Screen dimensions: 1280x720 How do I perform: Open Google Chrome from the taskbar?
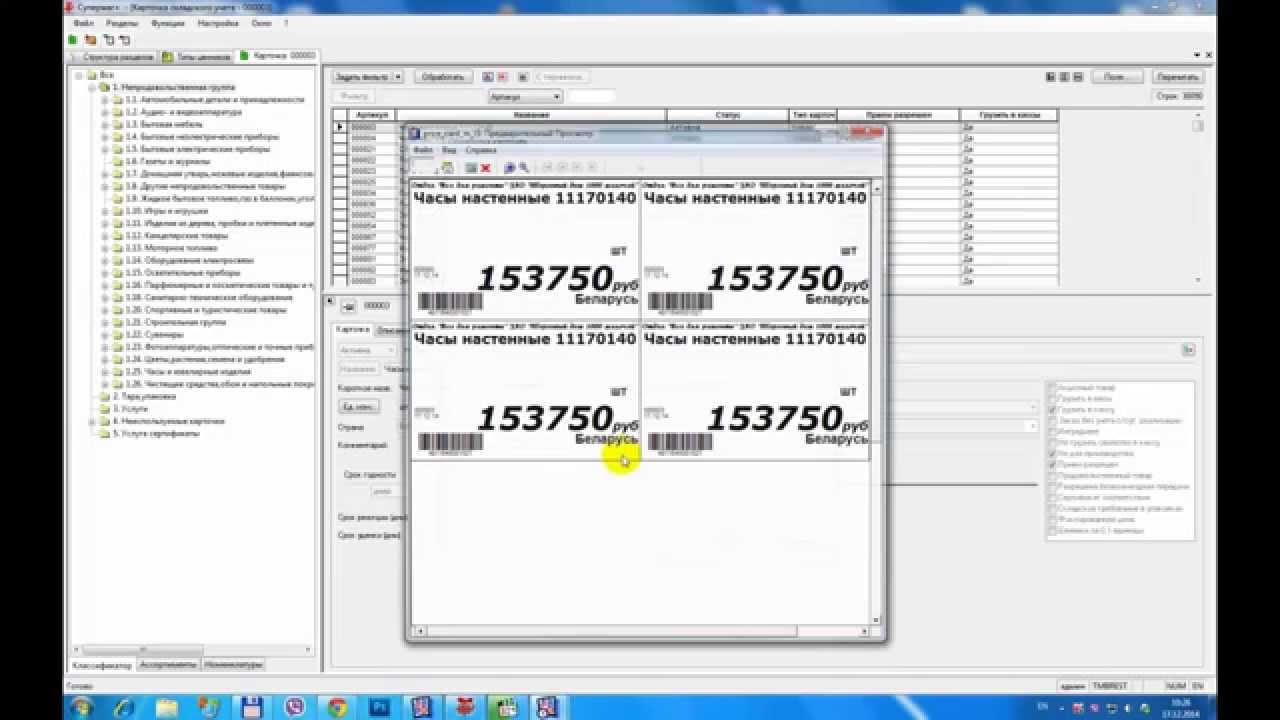[337, 707]
